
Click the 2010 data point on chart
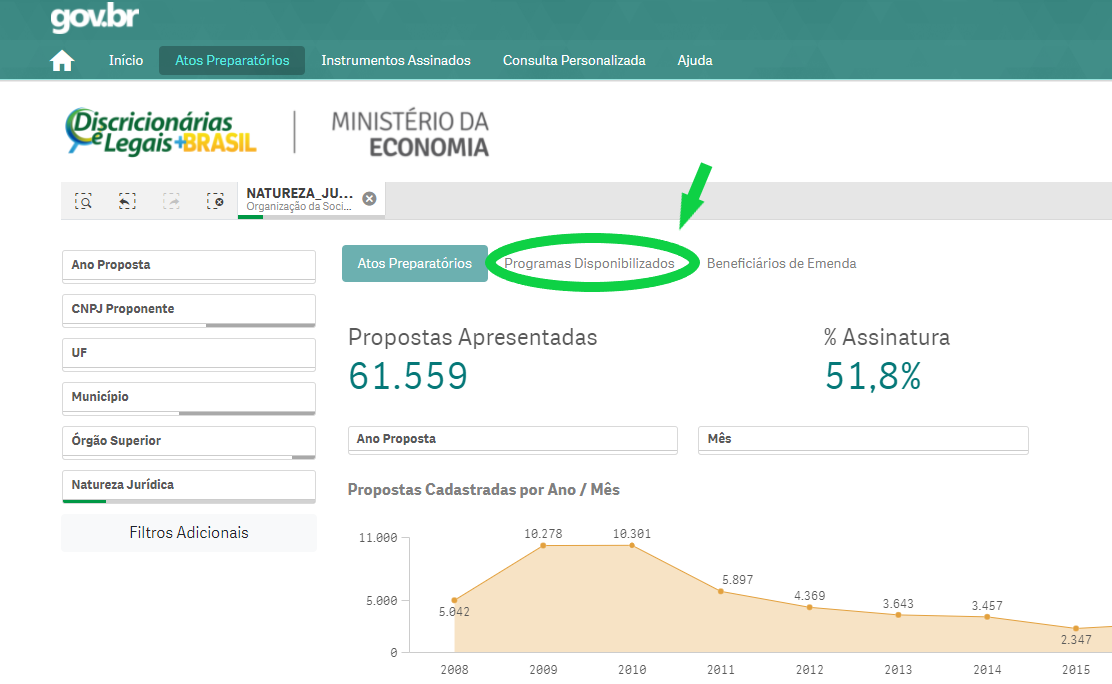[632, 545]
